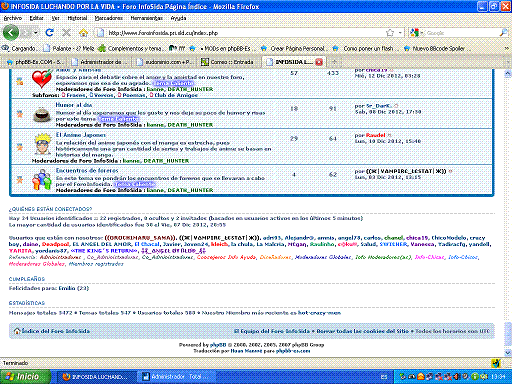The height and width of the screenshot is (384, 512).
Task: Open the Ayuda menu
Action: pos(178,18)
